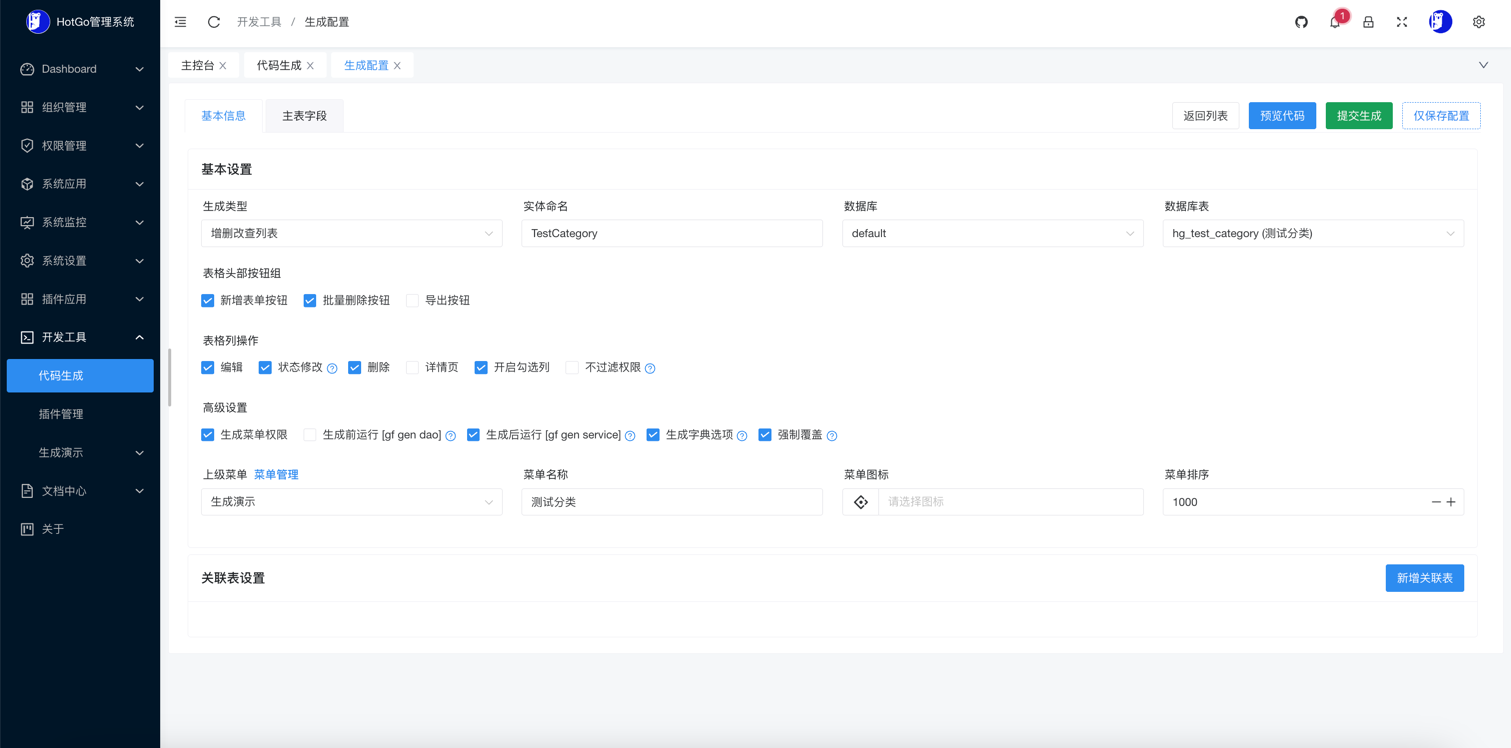Uncheck the 生成字典选项 checkbox

click(653, 435)
